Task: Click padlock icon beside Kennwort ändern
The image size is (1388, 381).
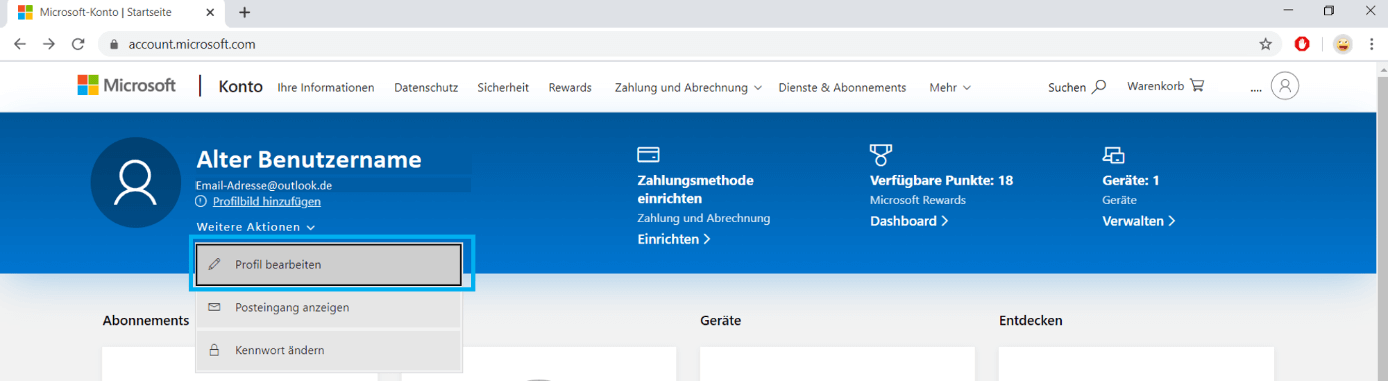Action: 214,350
